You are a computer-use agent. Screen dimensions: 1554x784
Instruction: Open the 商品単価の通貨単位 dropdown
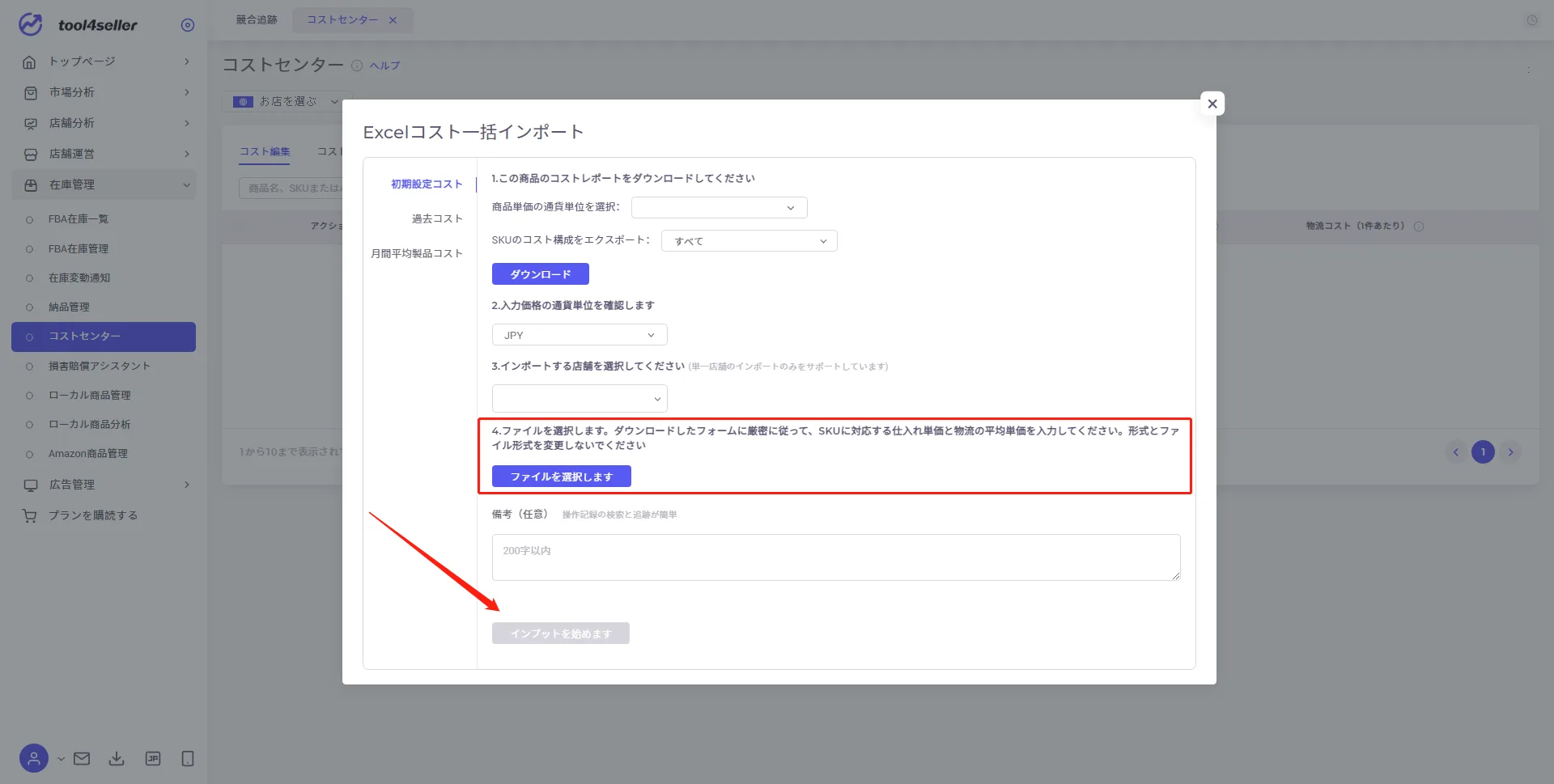pyautogui.click(x=719, y=208)
